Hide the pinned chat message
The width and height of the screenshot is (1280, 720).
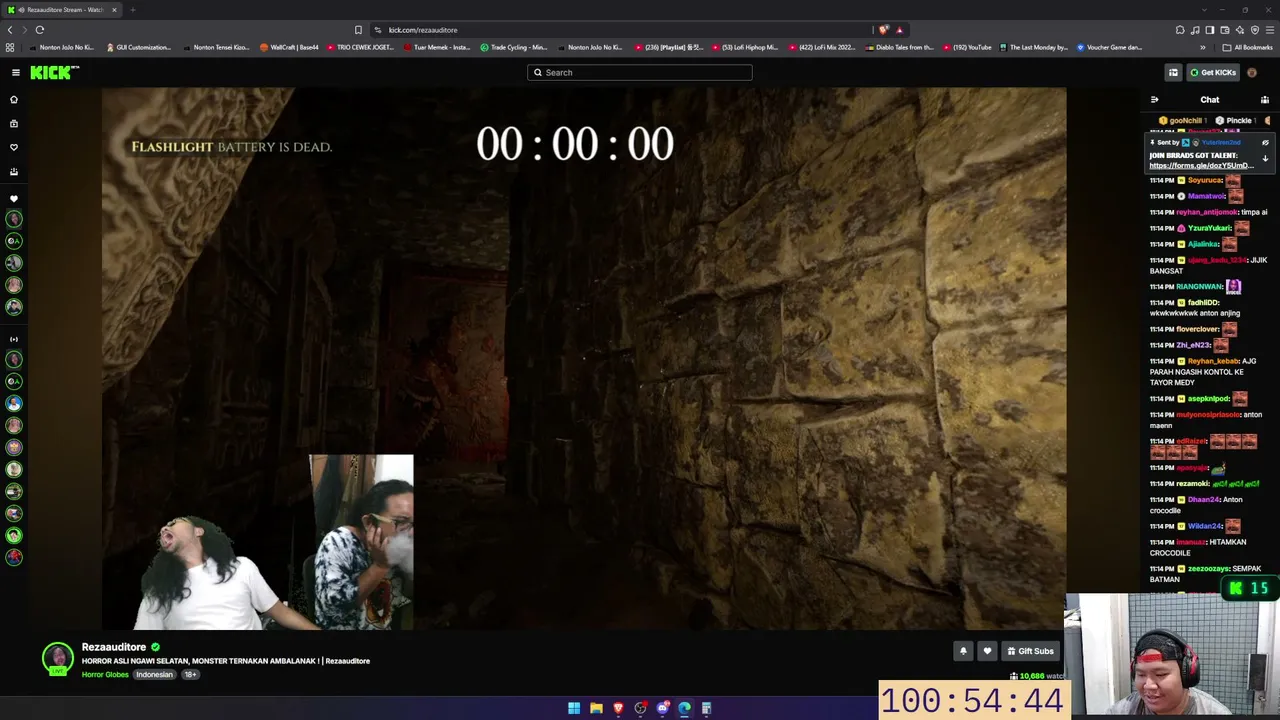click(1265, 143)
